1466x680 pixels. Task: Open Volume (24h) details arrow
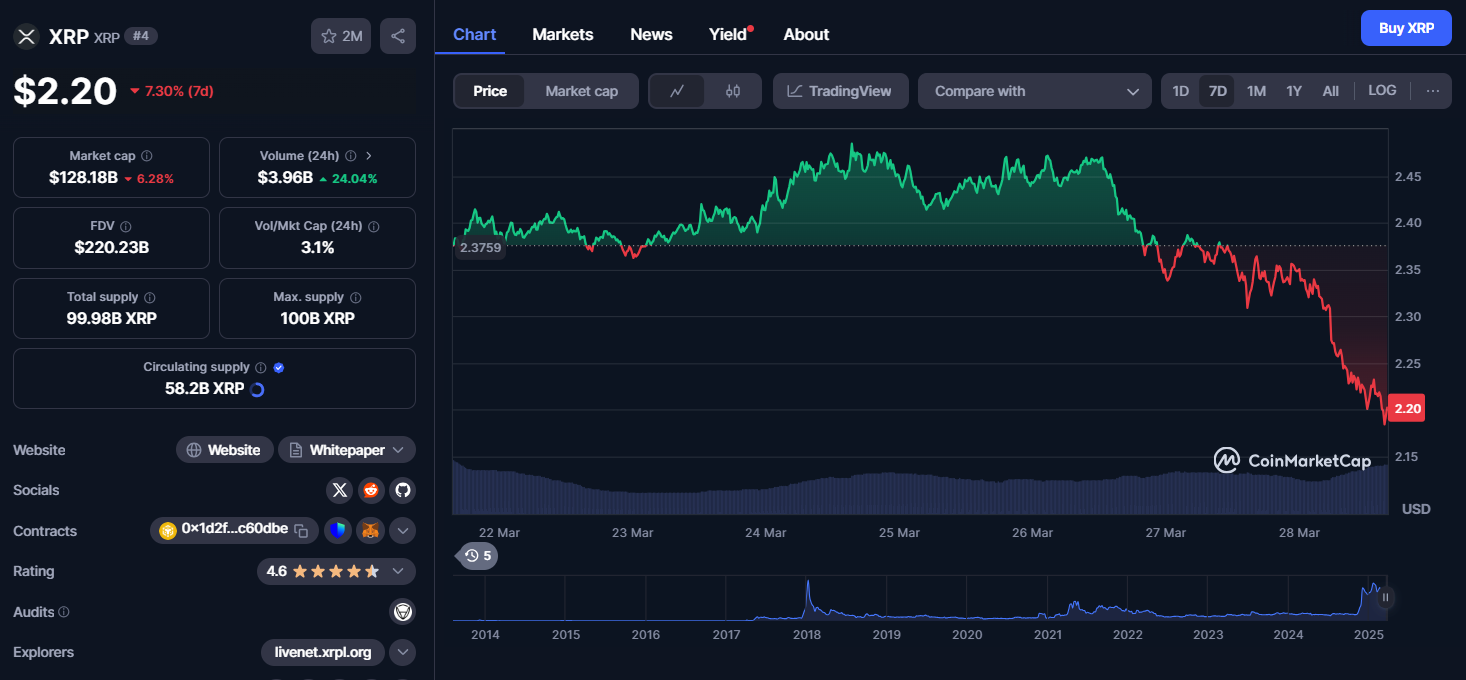pos(369,156)
